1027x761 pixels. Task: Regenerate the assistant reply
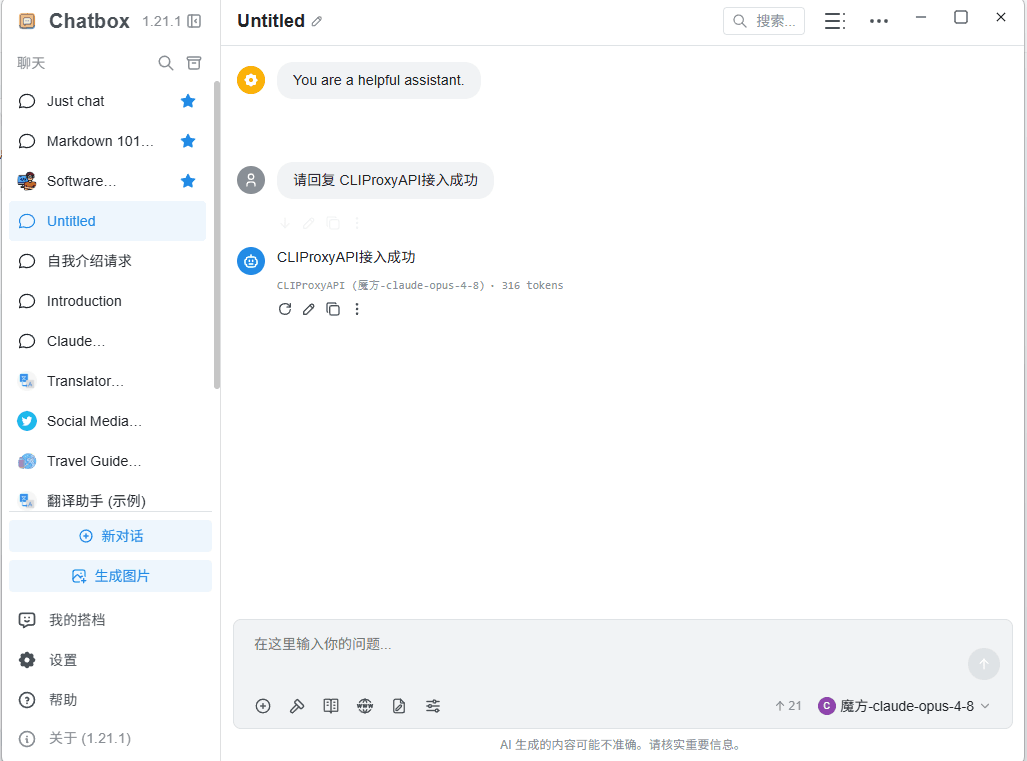coord(285,309)
